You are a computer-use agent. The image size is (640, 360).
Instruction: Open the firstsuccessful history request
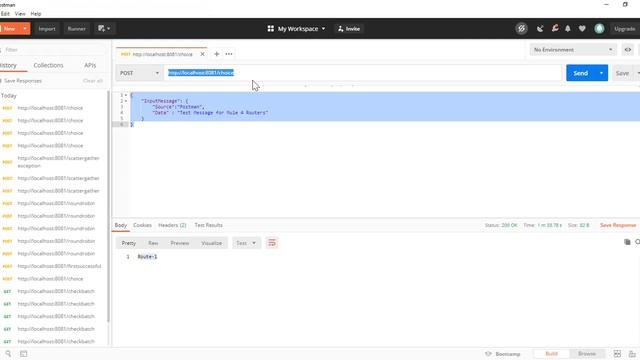pyautogui.click(x=59, y=266)
